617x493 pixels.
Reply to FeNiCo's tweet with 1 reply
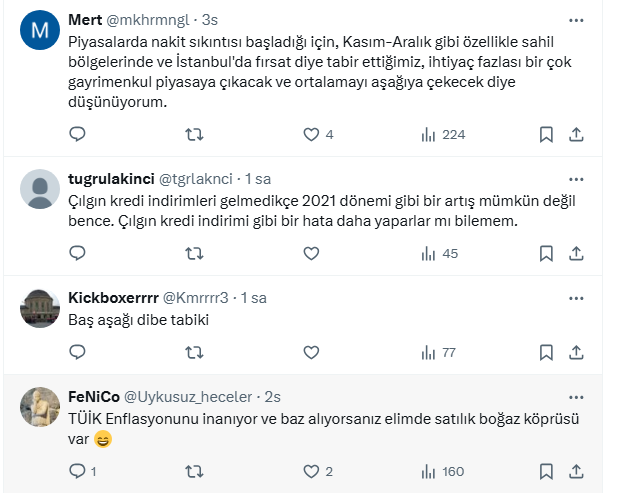tap(77, 471)
